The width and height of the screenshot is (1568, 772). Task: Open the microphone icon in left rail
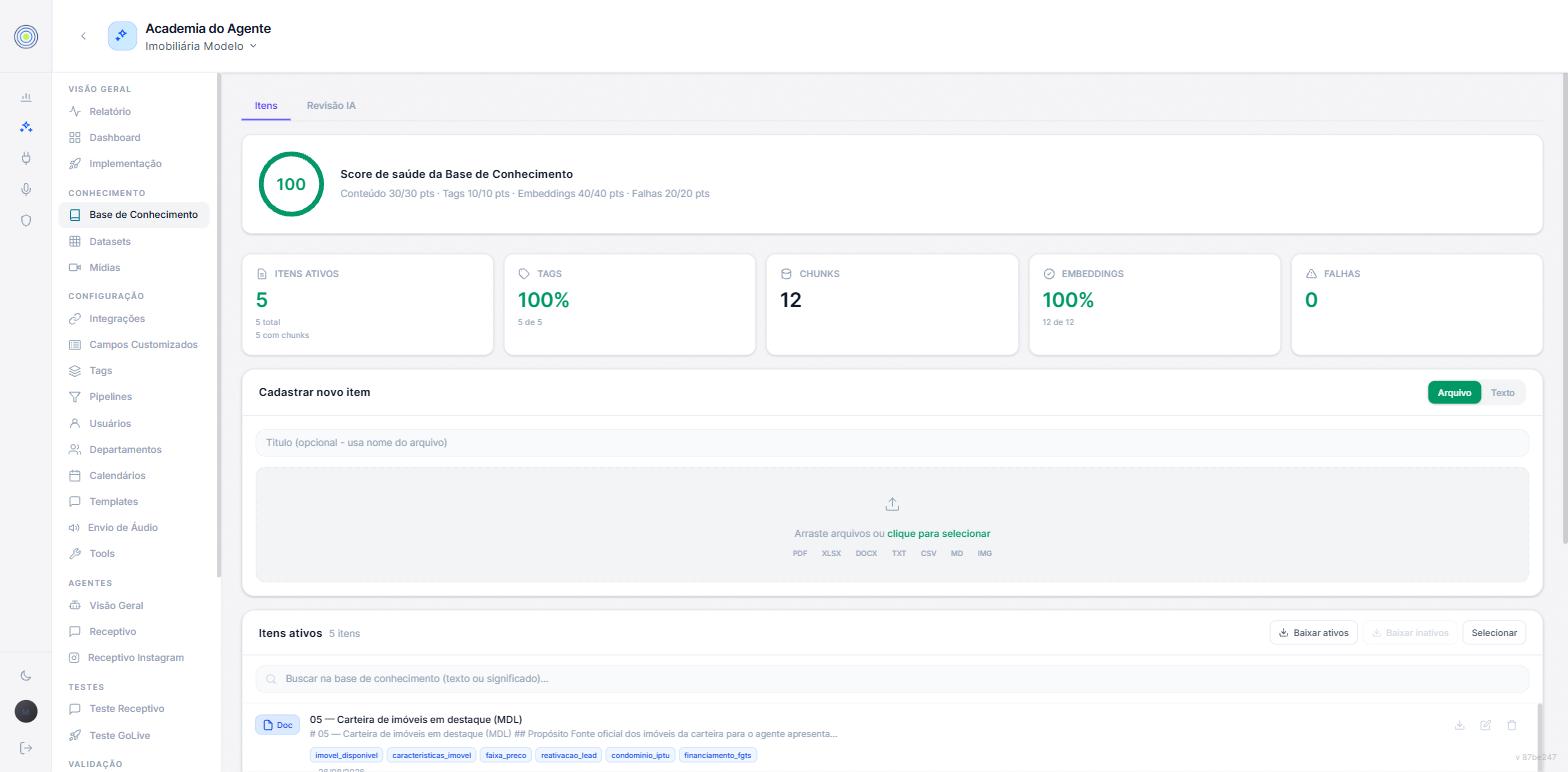click(26, 189)
